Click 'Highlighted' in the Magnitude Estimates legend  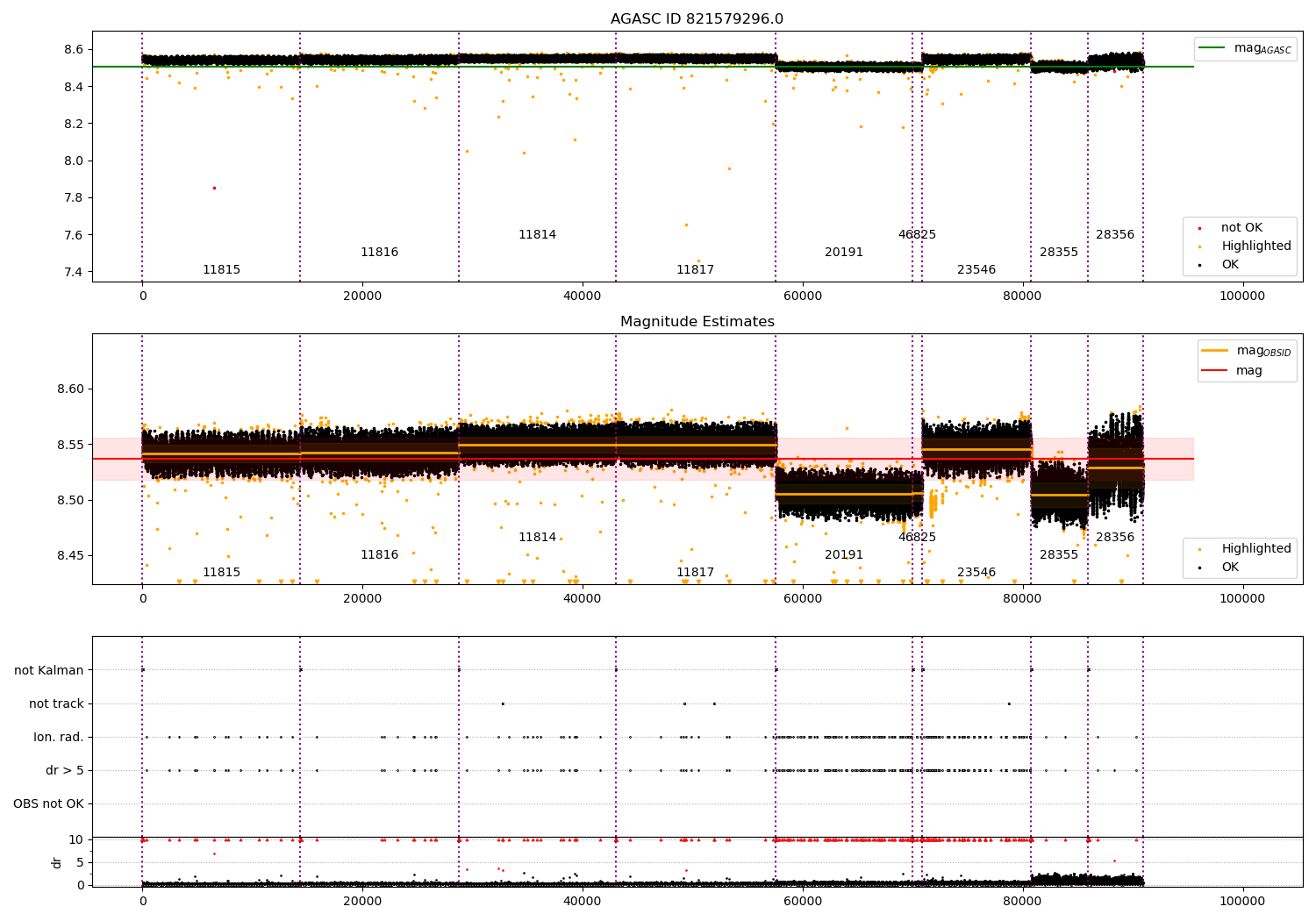point(1255,549)
